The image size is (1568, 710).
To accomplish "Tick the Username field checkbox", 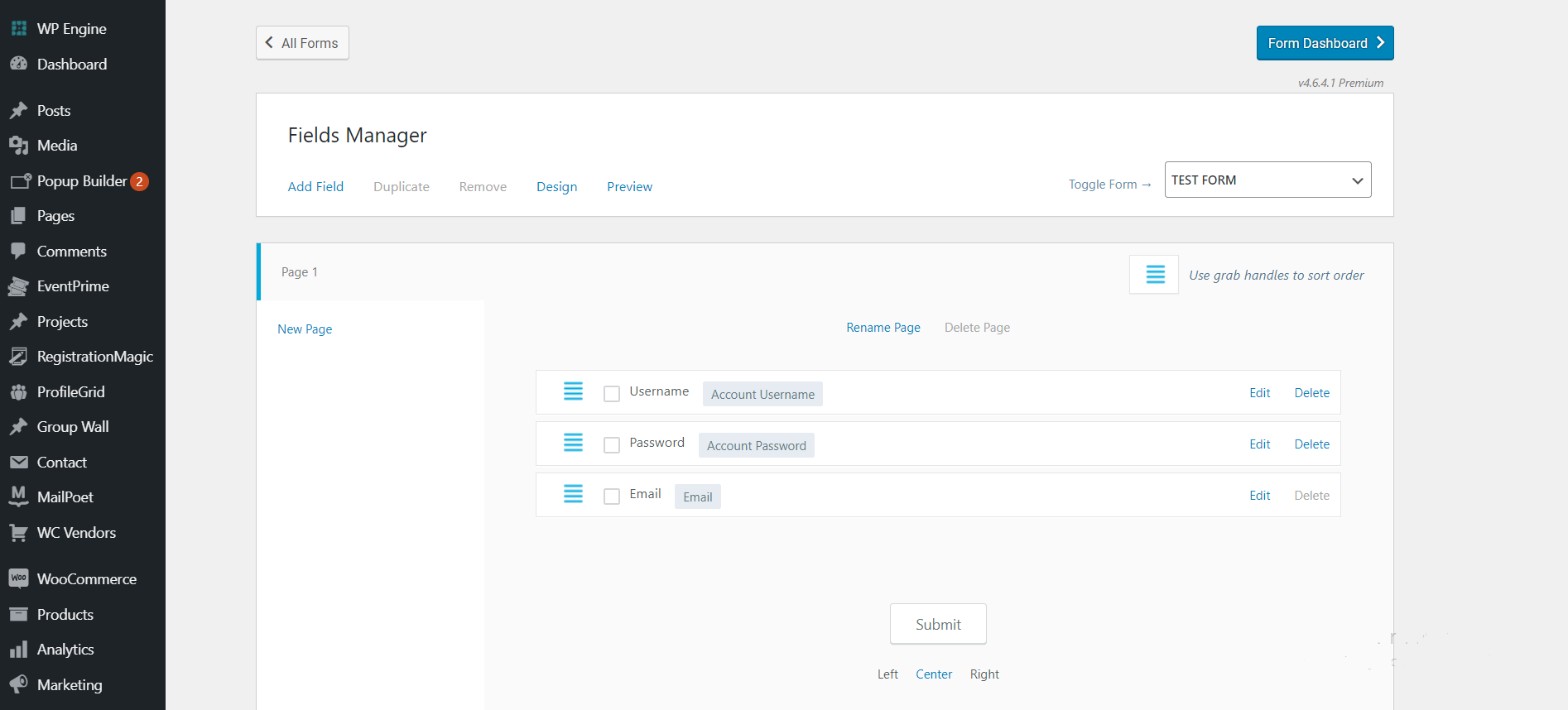I will coord(612,394).
